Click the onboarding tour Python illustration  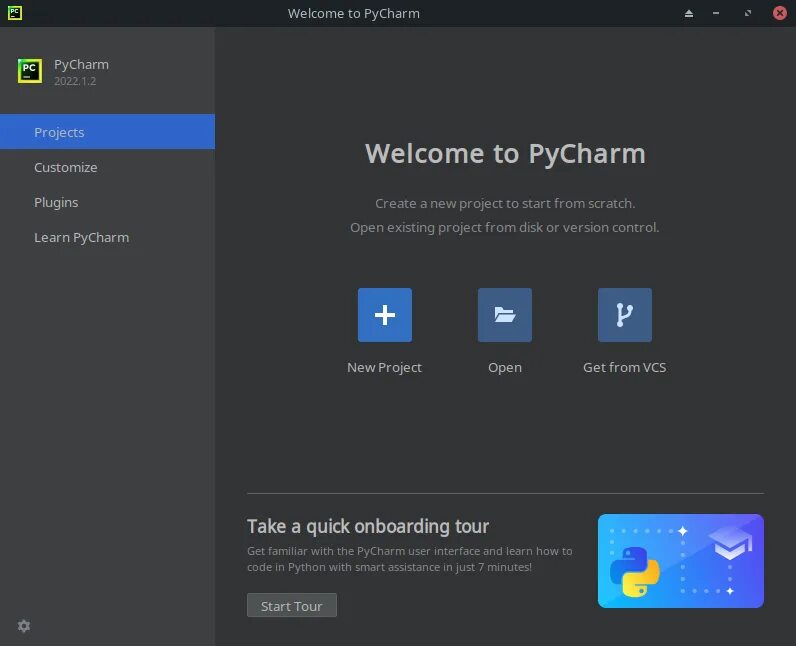pos(681,561)
